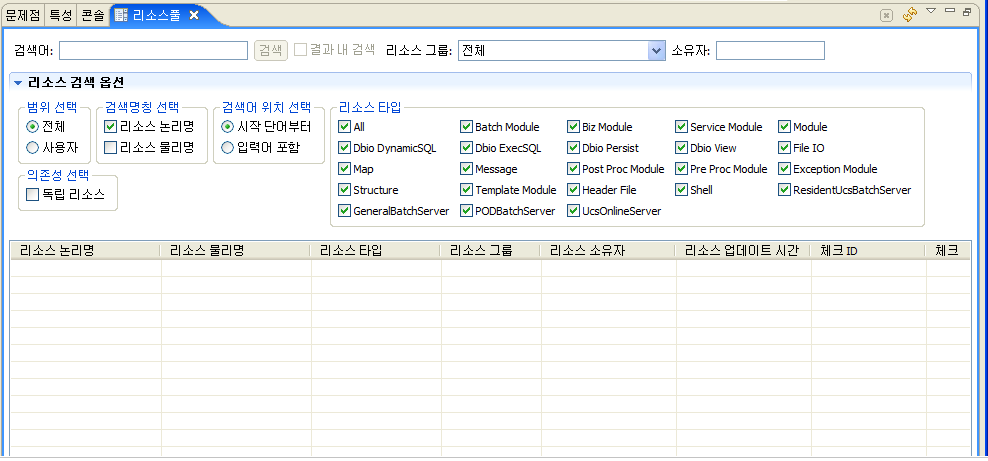Click the 소유자 text field

(770, 50)
